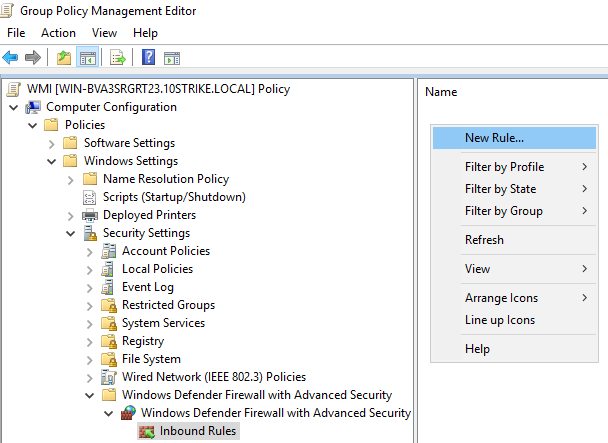
Task: Select Name Resolution Policy label in tree
Action: pyautogui.click(x=166, y=179)
